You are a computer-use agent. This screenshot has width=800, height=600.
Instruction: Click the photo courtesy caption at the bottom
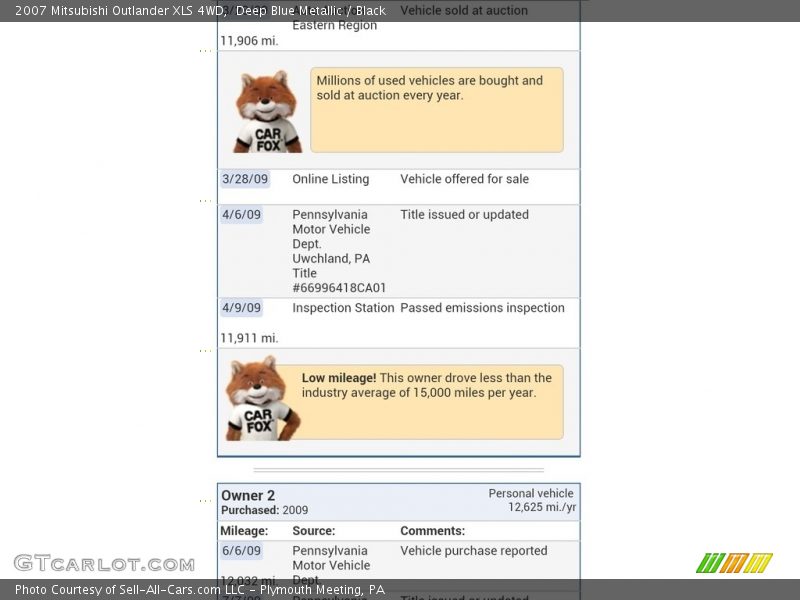[200, 590]
